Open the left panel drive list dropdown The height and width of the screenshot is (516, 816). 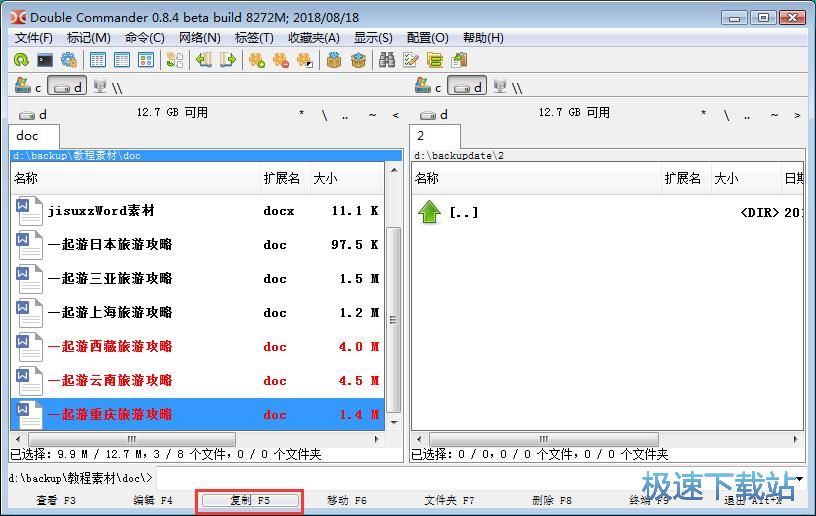[33, 114]
